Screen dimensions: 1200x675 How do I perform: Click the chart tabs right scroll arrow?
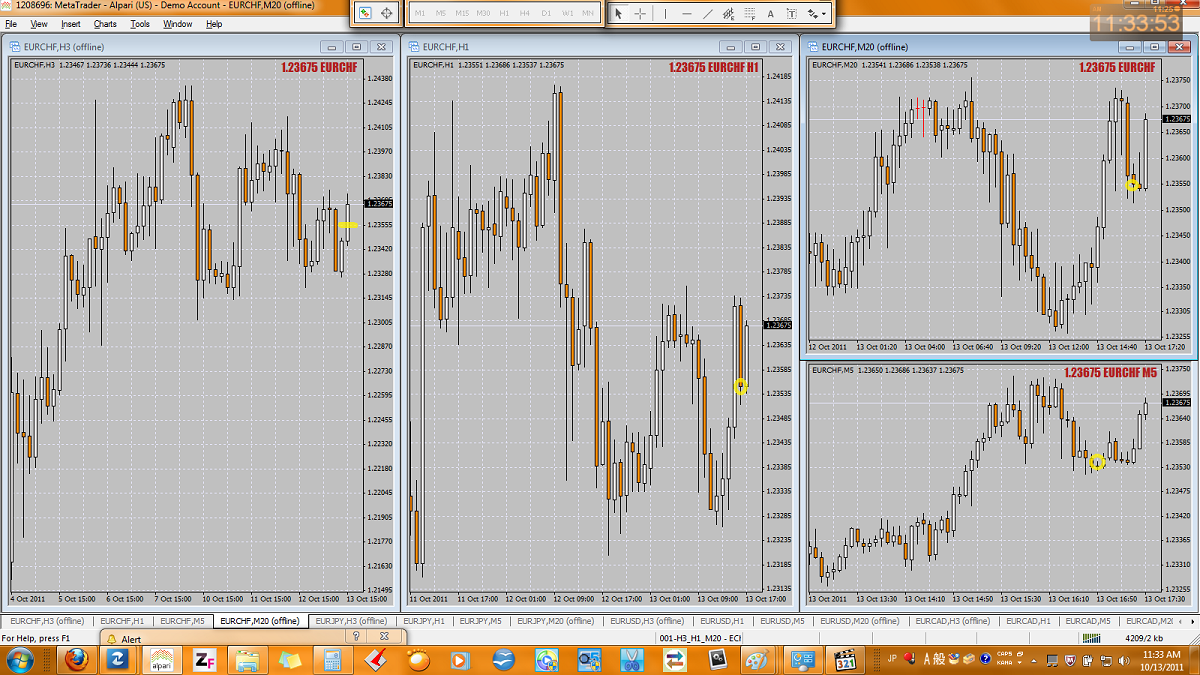point(1193,621)
